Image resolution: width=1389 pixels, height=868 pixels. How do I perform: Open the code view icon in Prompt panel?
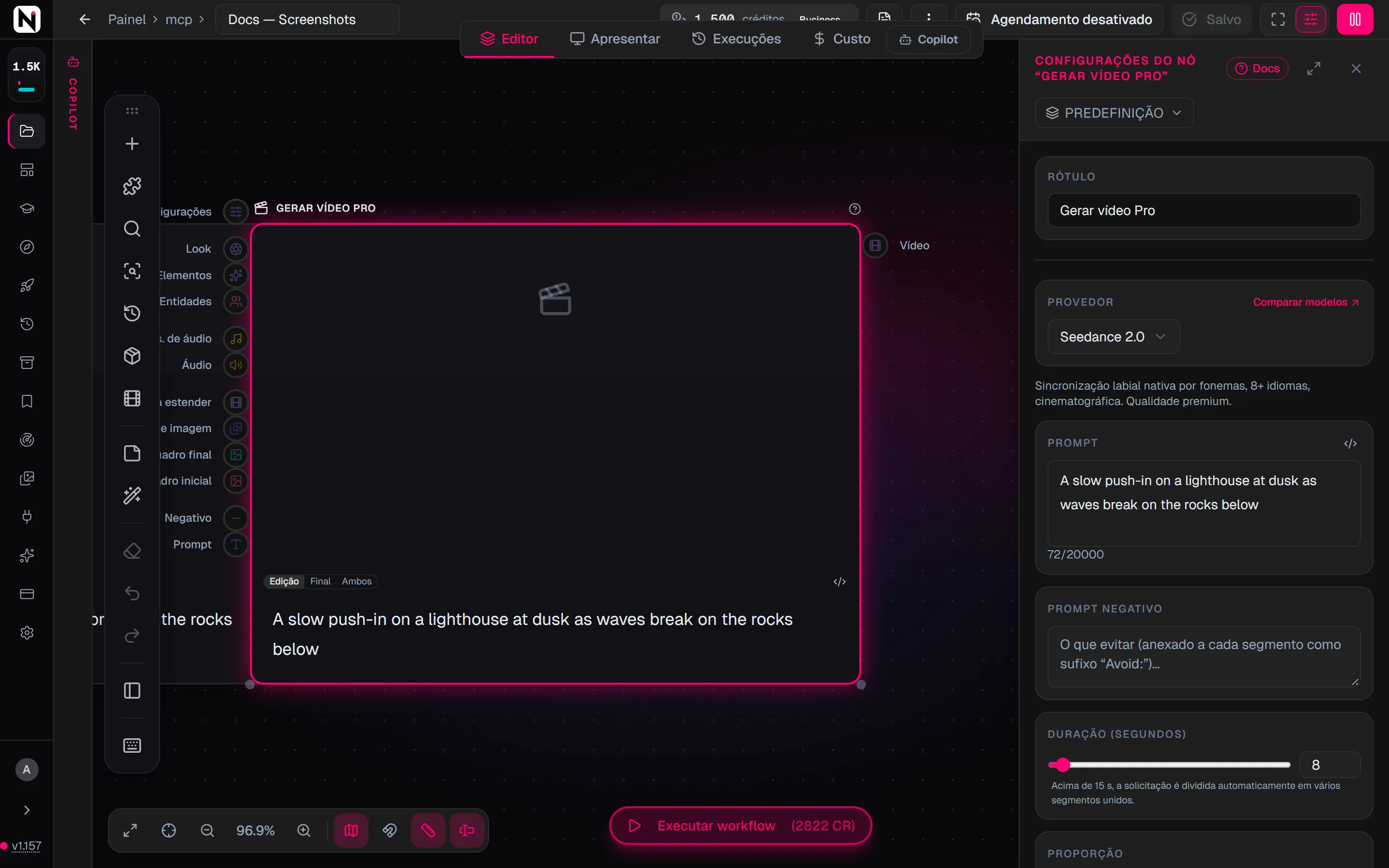coord(1350,443)
